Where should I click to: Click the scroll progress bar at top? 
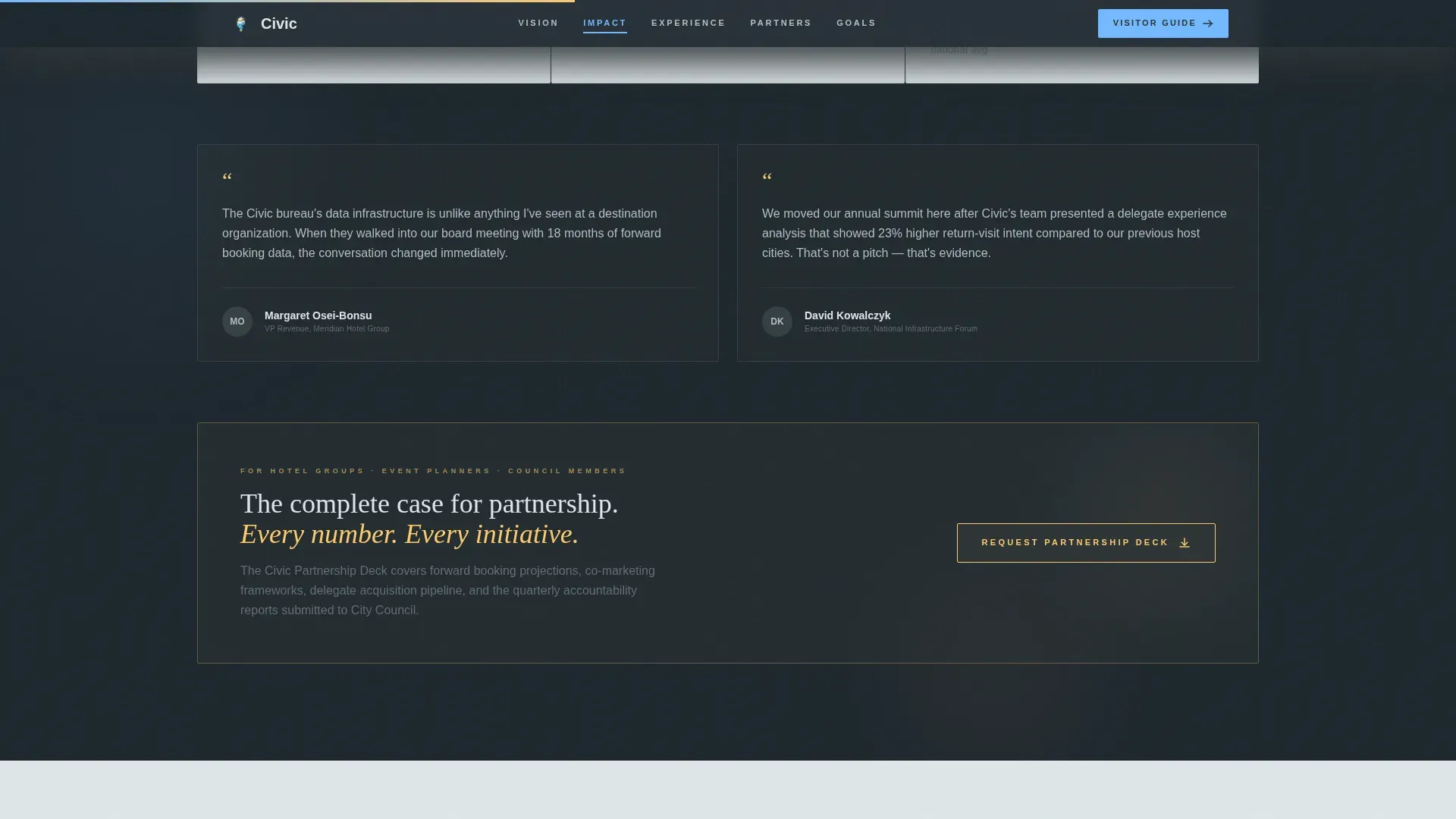(x=287, y=1)
